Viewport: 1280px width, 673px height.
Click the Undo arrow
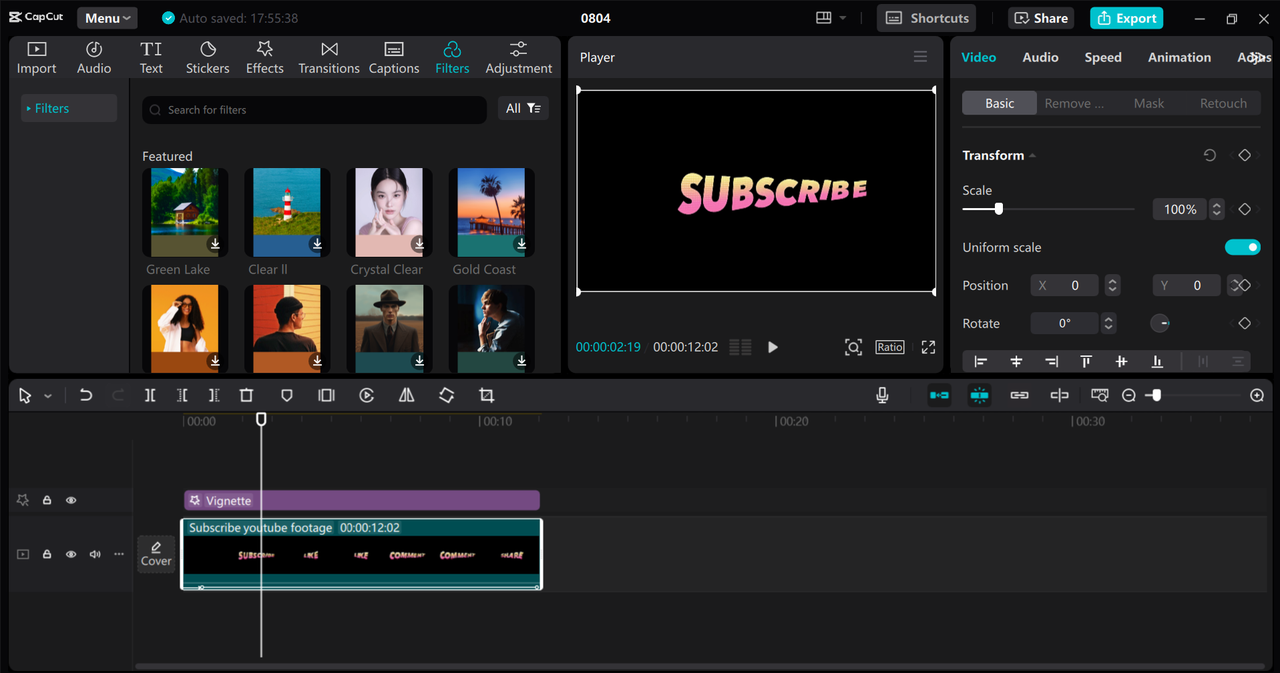point(86,396)
